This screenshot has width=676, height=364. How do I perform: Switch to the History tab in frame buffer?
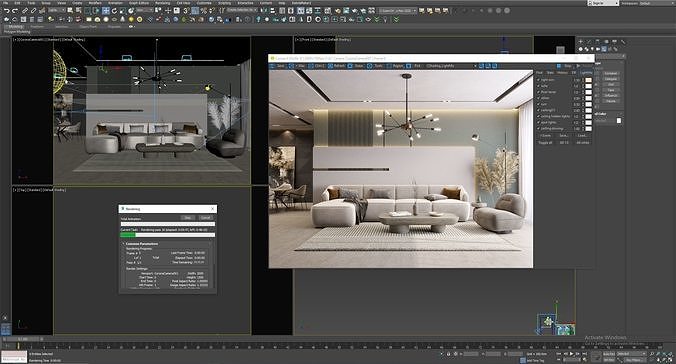pos(562,72)
